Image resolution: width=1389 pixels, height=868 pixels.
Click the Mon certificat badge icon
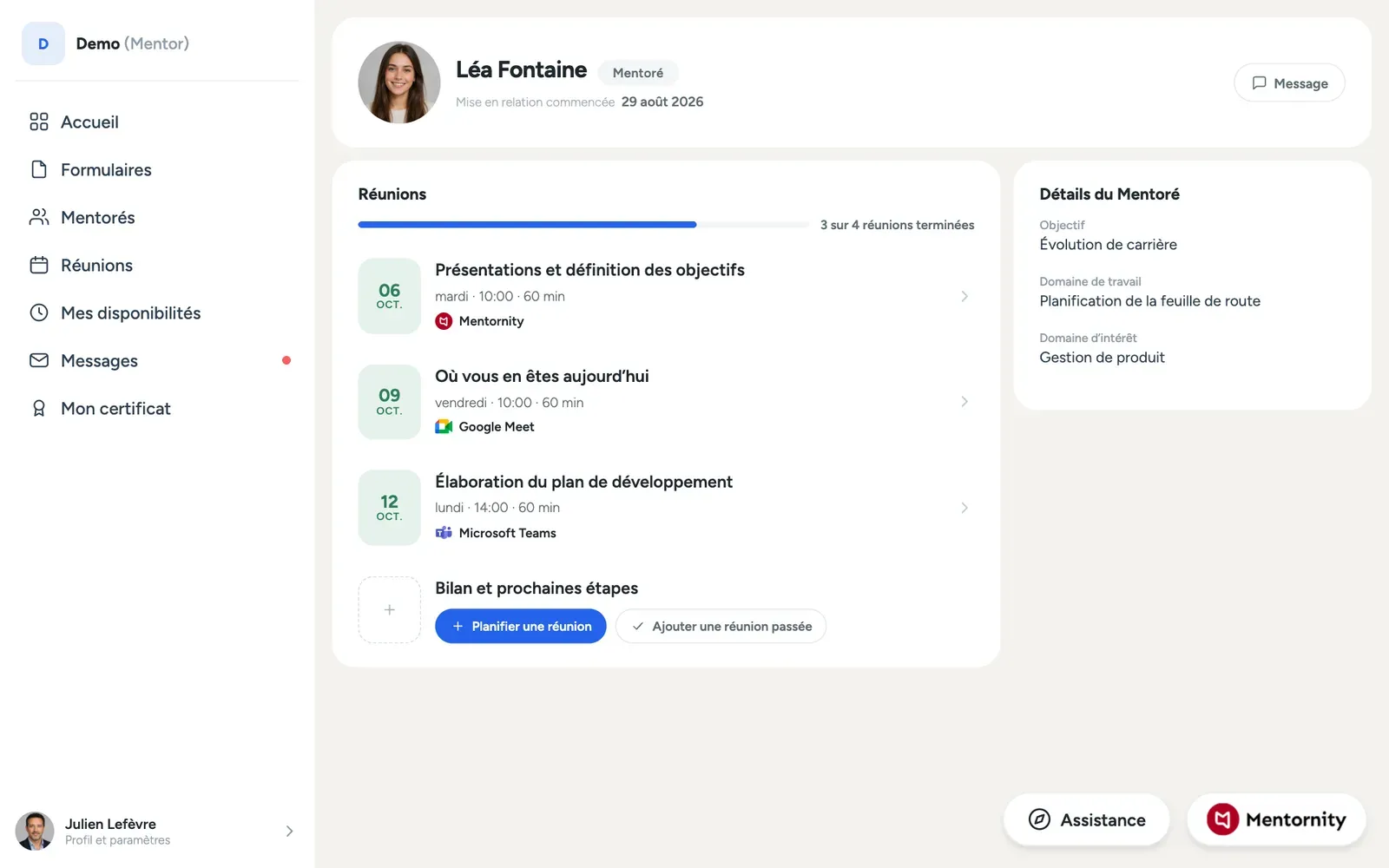39,408
